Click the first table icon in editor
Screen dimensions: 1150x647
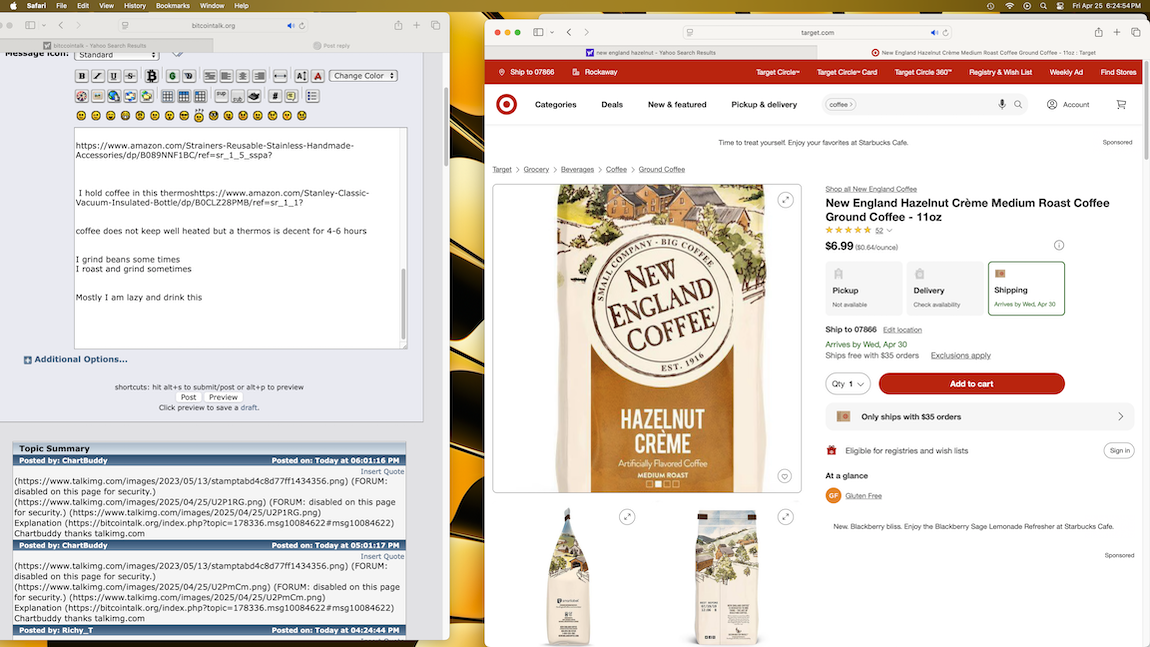pos(167,96)
